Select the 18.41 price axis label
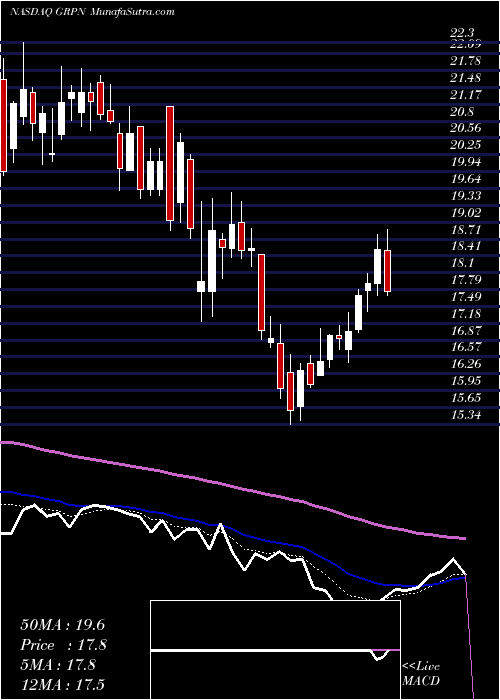 point(466,246)
